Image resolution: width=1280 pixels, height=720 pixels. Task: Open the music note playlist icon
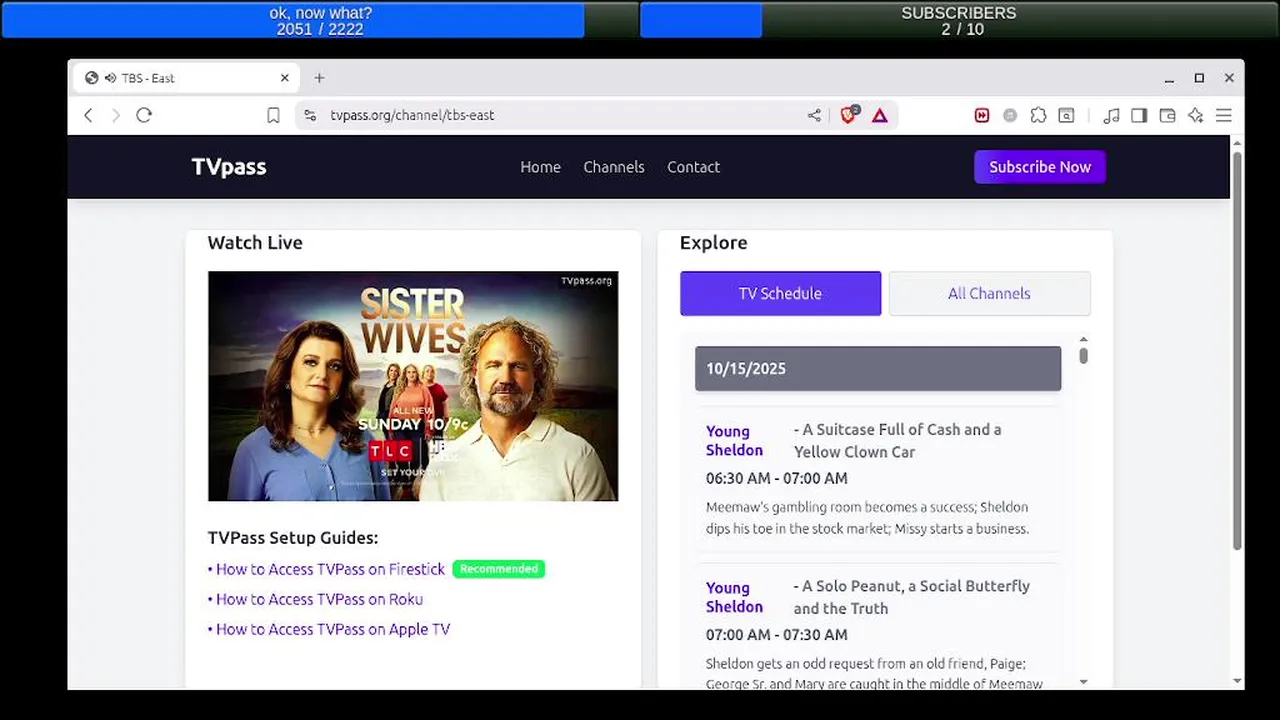point(1111,116)
